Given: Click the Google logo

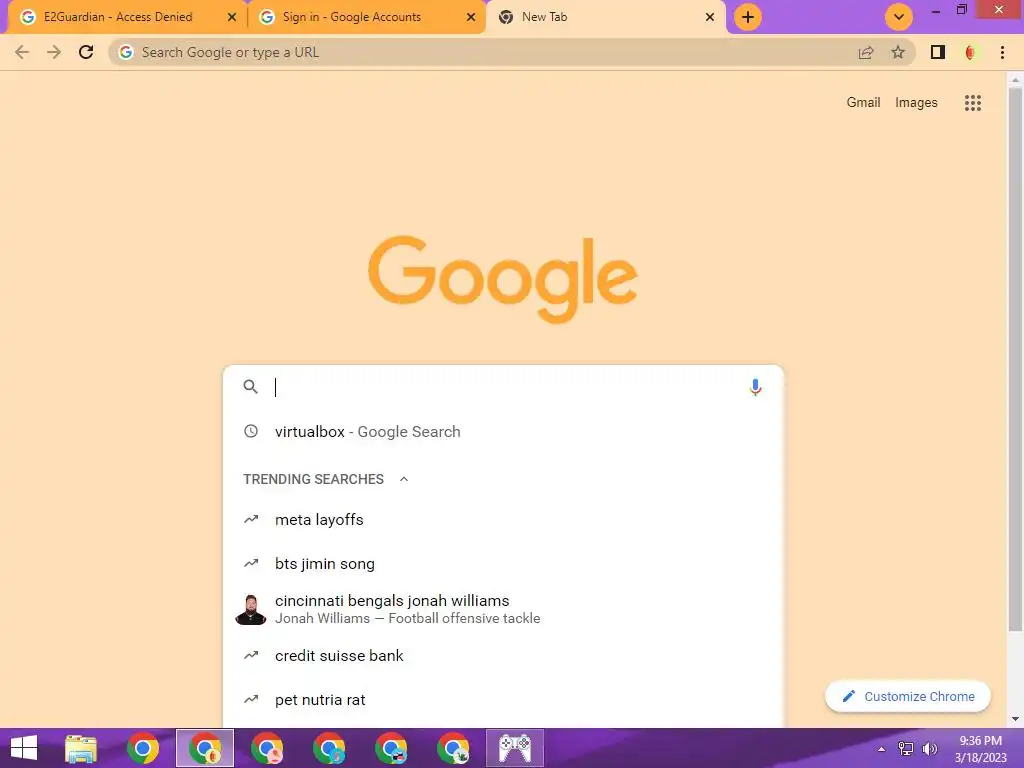Looking at the screenshot, I should 503,280.
